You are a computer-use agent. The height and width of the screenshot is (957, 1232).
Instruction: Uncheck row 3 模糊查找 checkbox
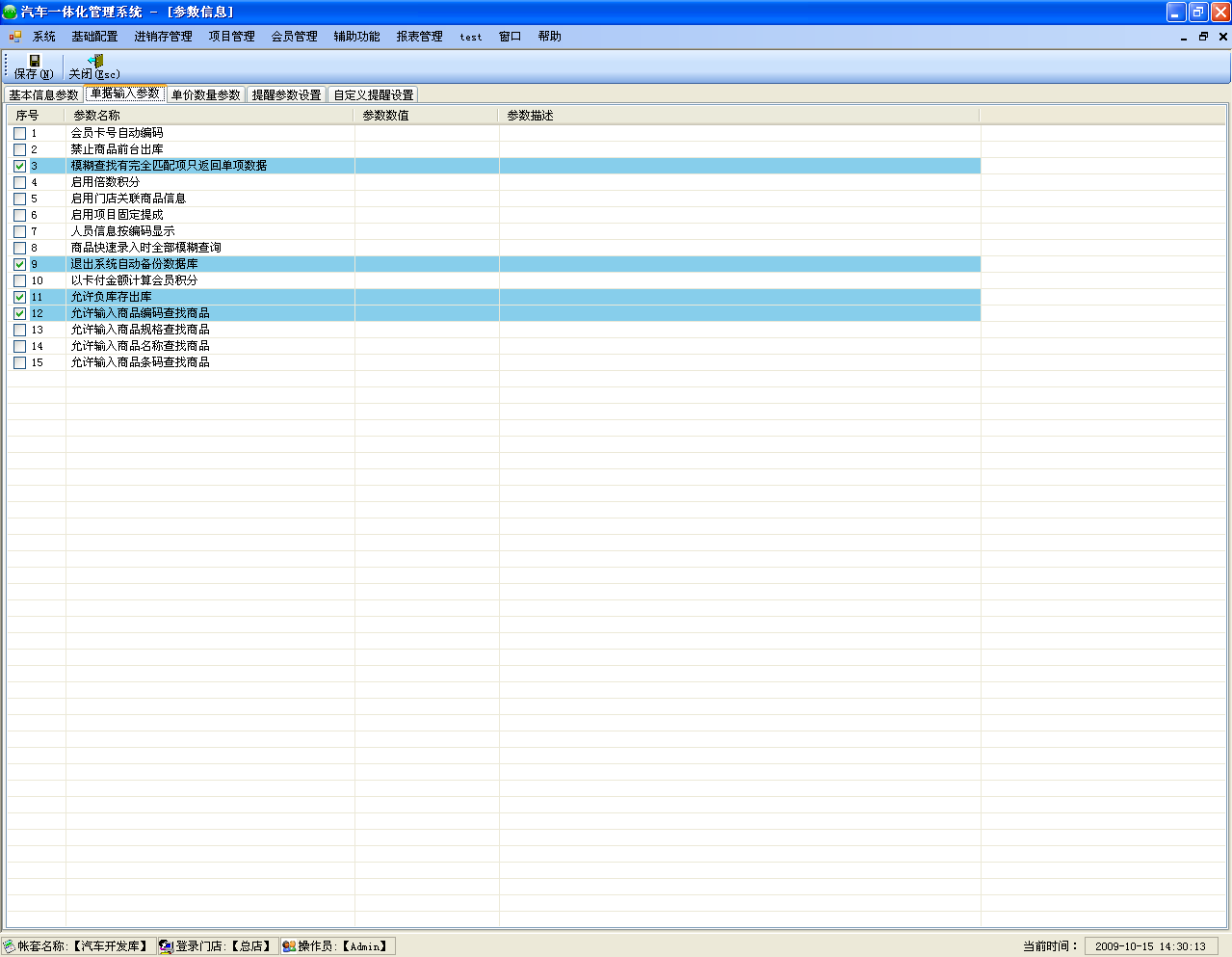(19, 166)
